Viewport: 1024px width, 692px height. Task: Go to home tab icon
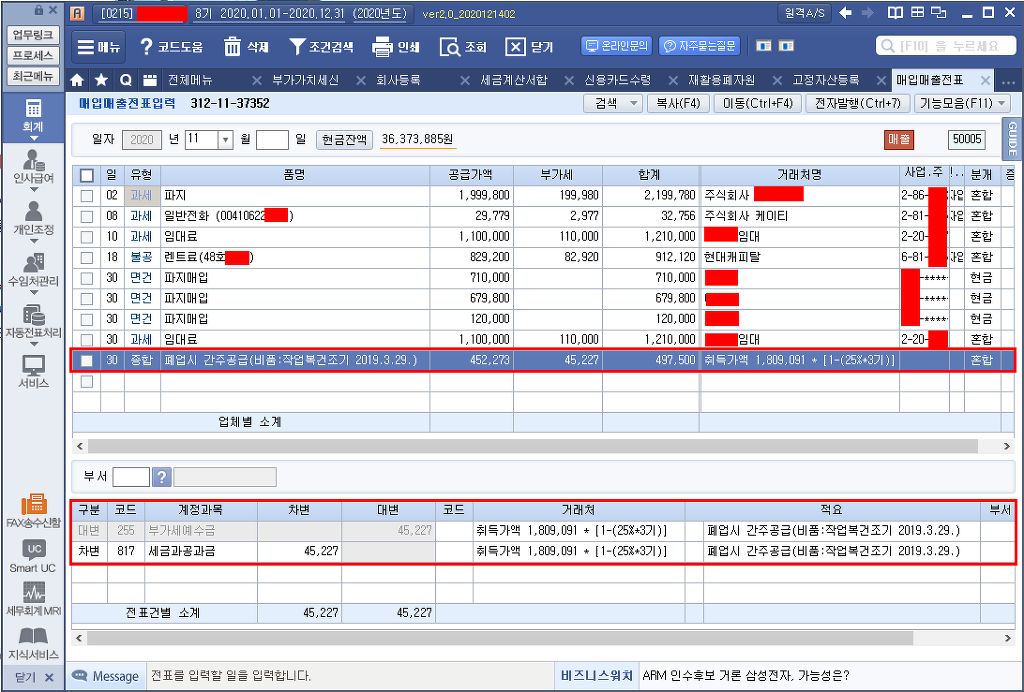tap(77, 80)
